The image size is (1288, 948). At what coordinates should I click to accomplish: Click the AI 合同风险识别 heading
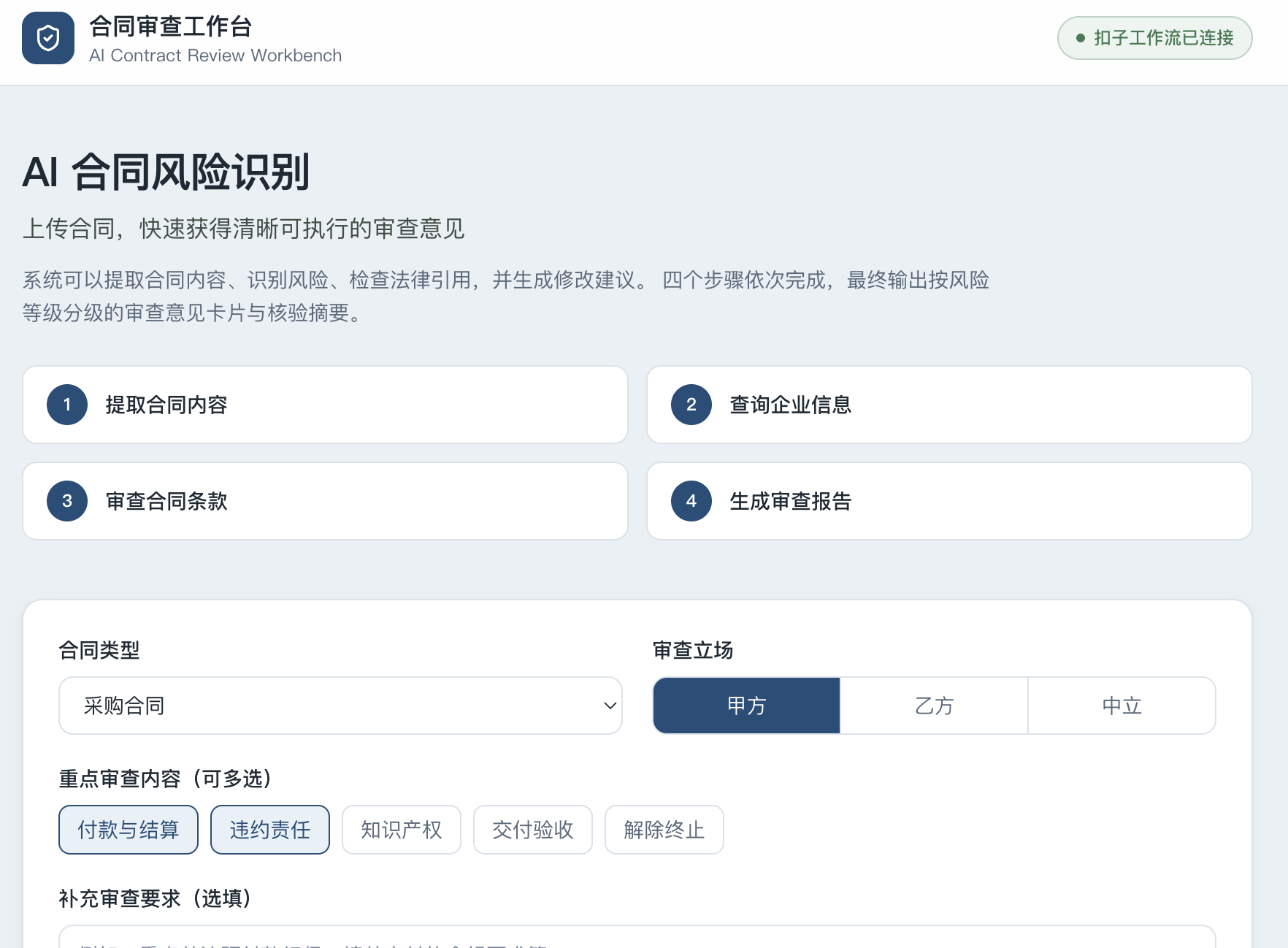point(166,172)
